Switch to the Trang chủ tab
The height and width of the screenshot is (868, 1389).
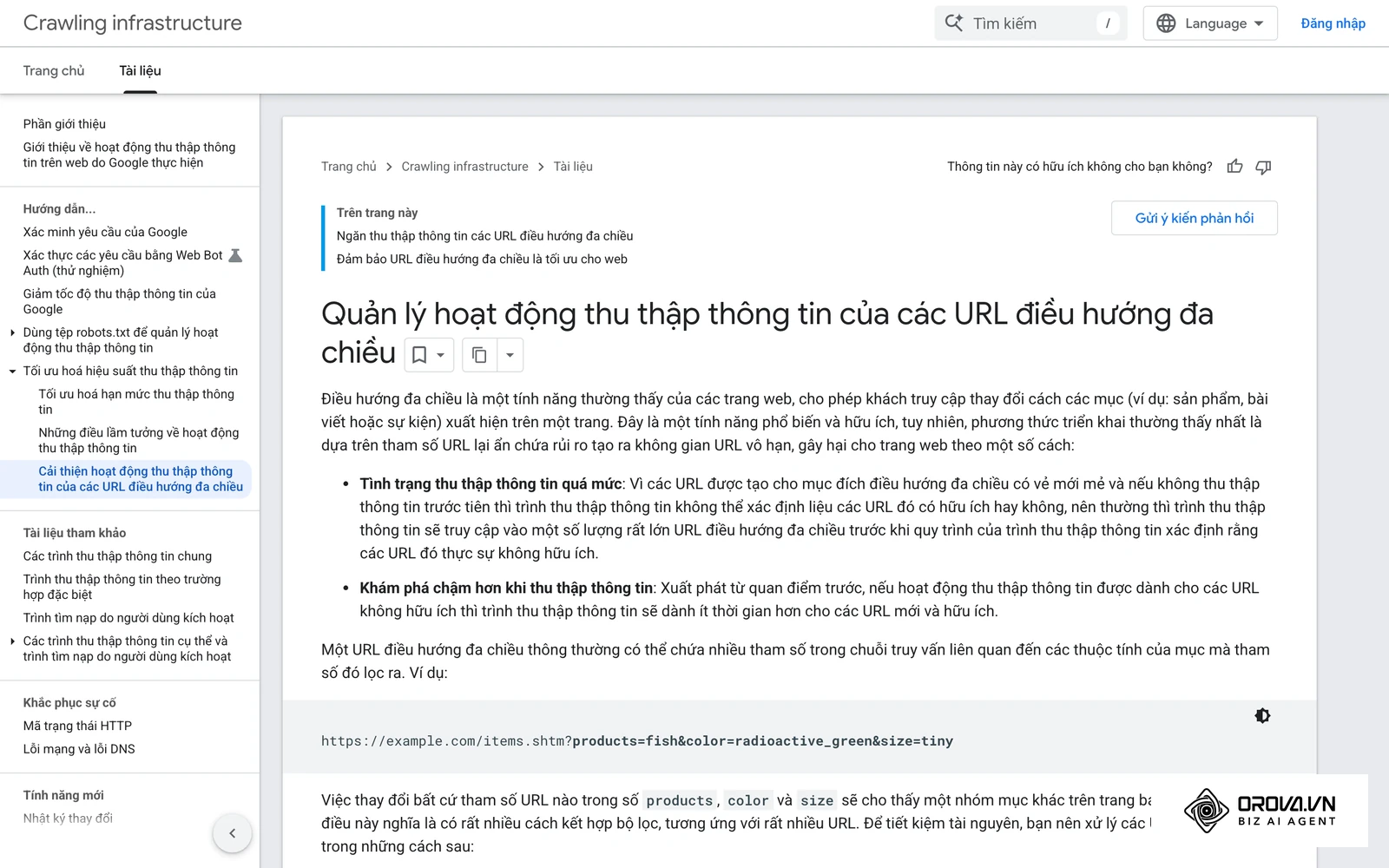coord(54,70)
